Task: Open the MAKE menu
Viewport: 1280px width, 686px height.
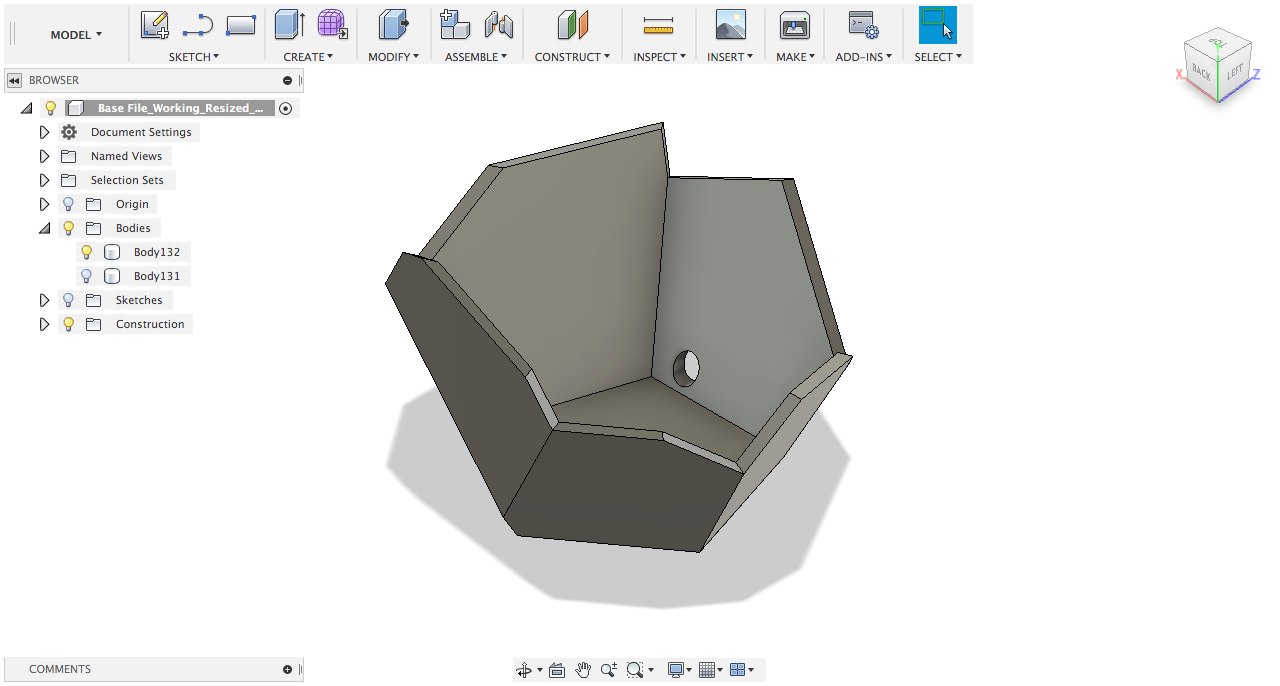Action: click(795, 57)
